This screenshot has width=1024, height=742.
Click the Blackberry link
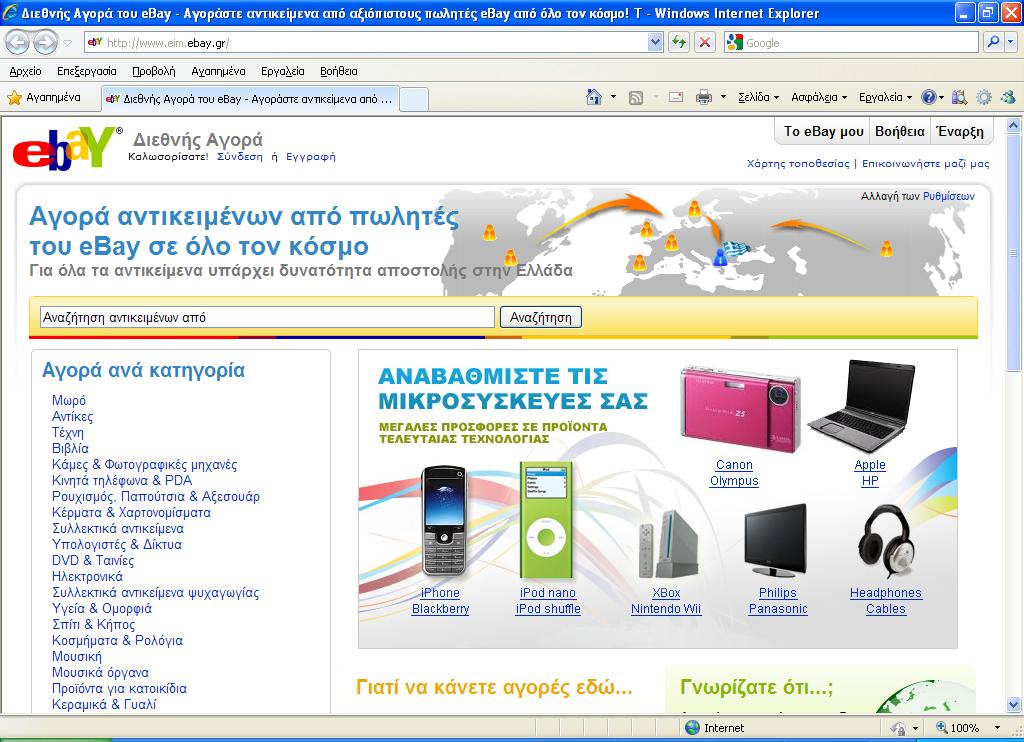pyautogui.click(x=440, y=609)
